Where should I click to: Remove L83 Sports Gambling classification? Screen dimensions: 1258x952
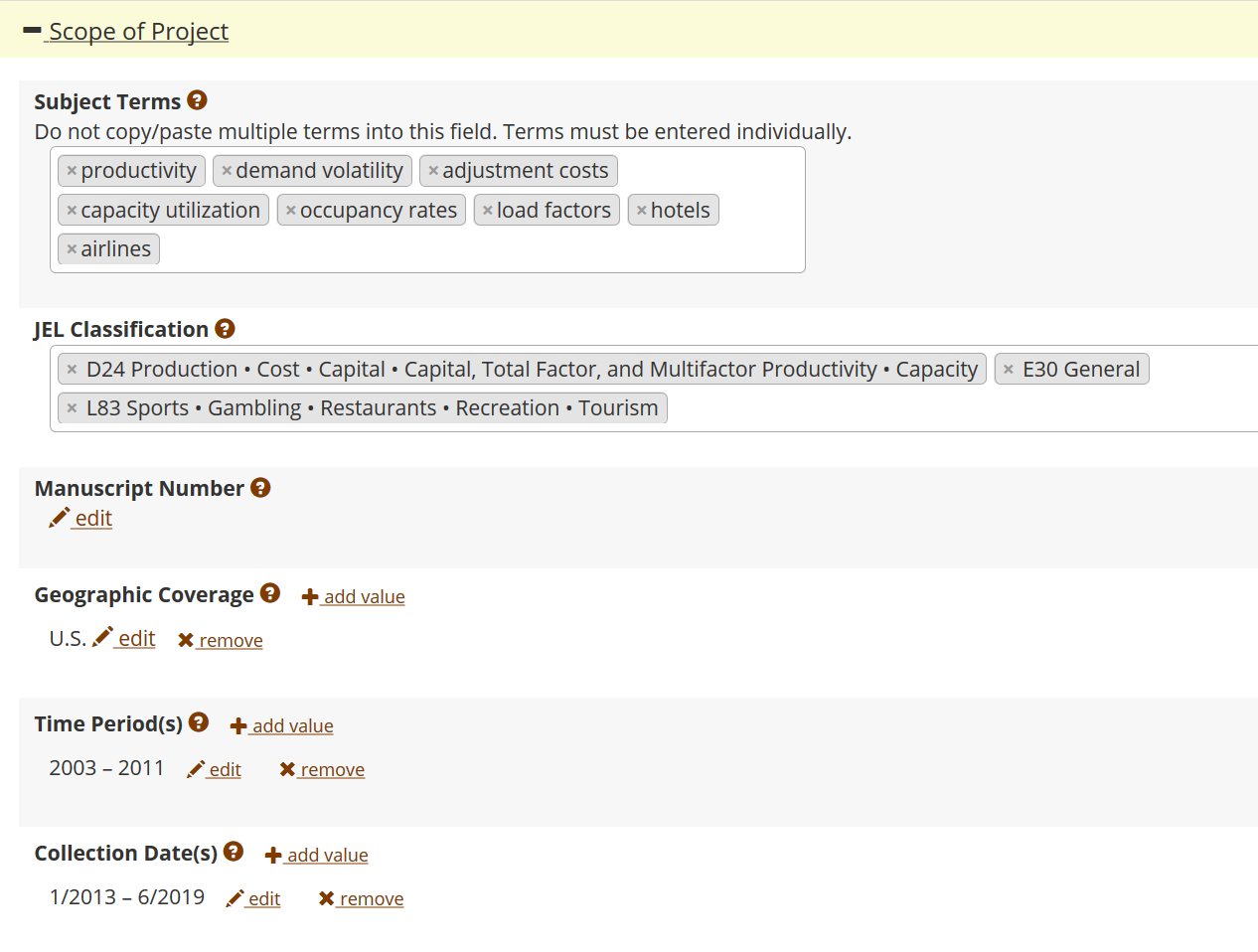tap(72, 408)
